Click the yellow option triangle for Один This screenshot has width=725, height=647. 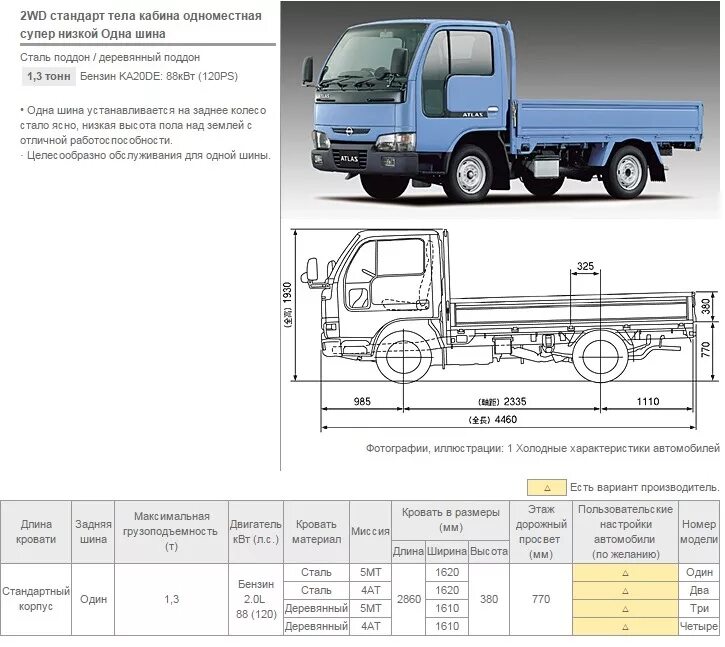[x=625, y=573]
